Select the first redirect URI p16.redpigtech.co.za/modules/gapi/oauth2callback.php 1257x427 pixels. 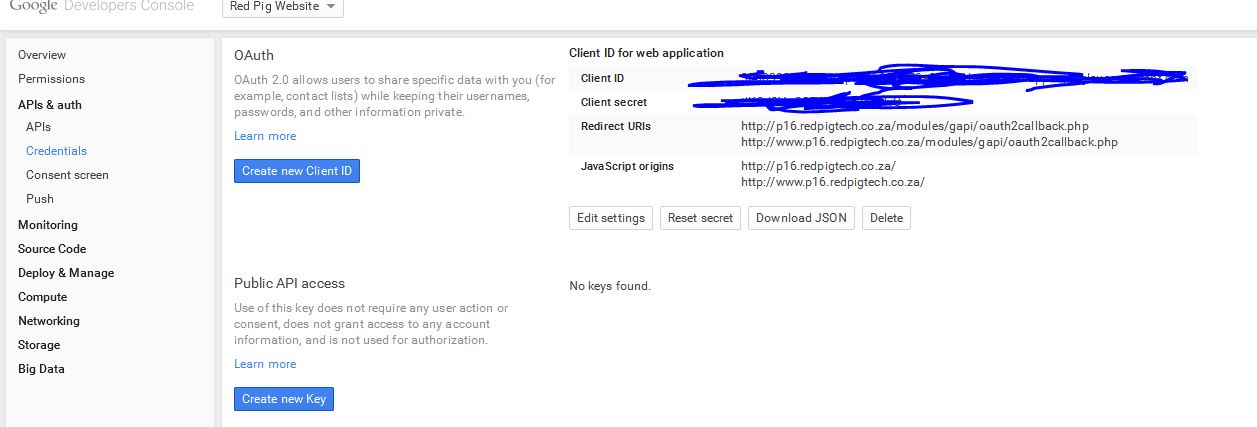pyautogui.click(x=915, y=126)
